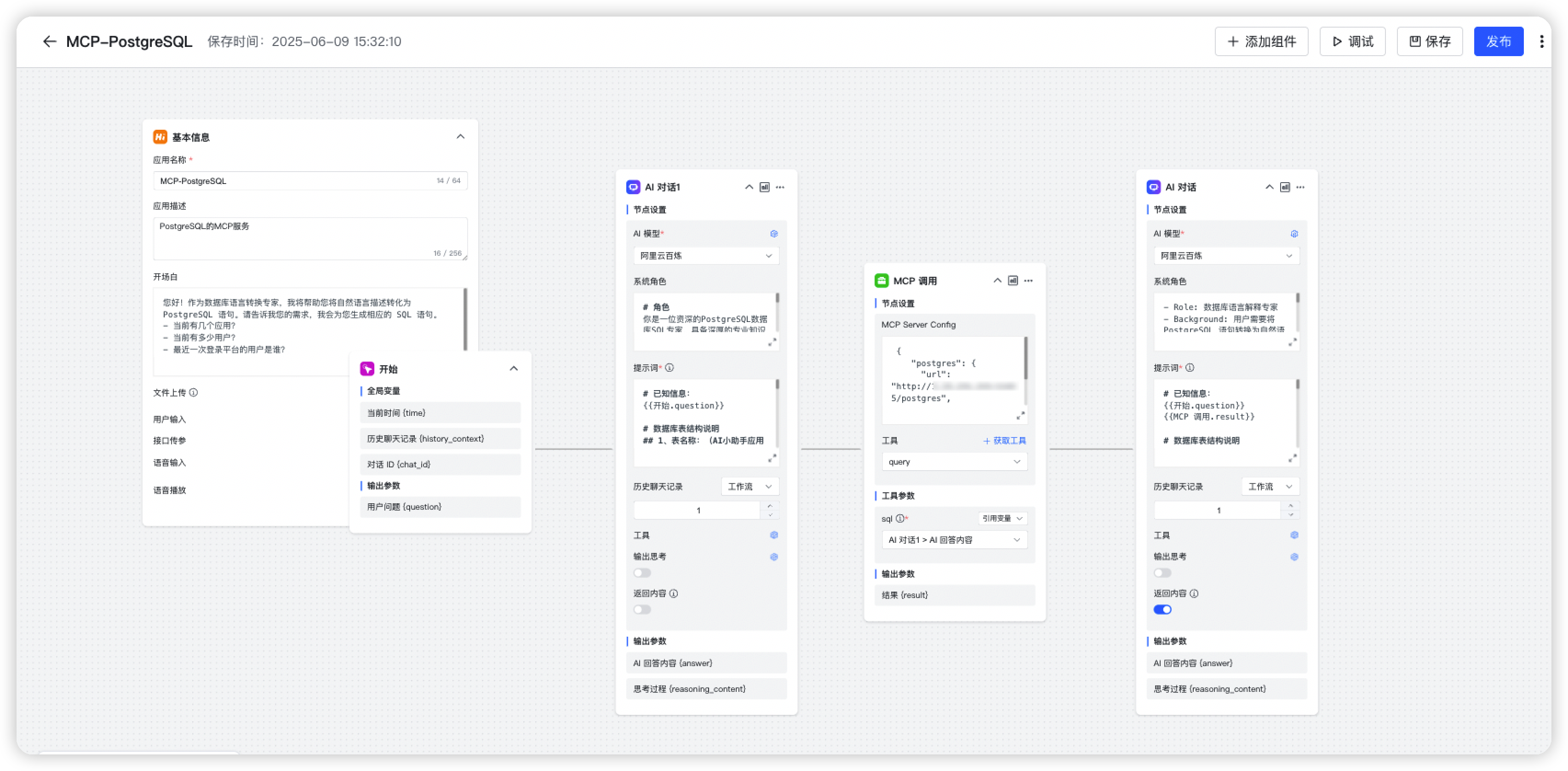The height and width of the screenshot is (771, 1568).
Task: Click the 获取工具 link in MCP 调用
Action: pos(1004,441)
